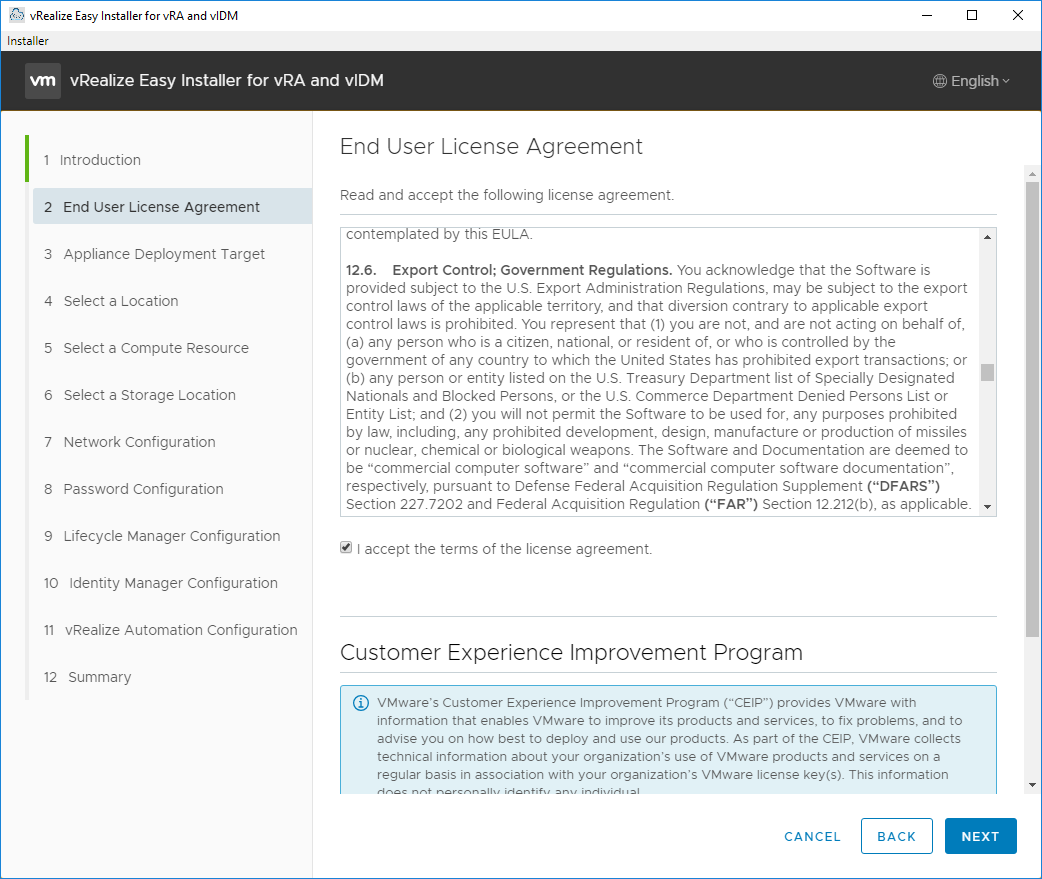The image size is (1042, 879).
Task: Close the installer window
Action: [1017, 15]
